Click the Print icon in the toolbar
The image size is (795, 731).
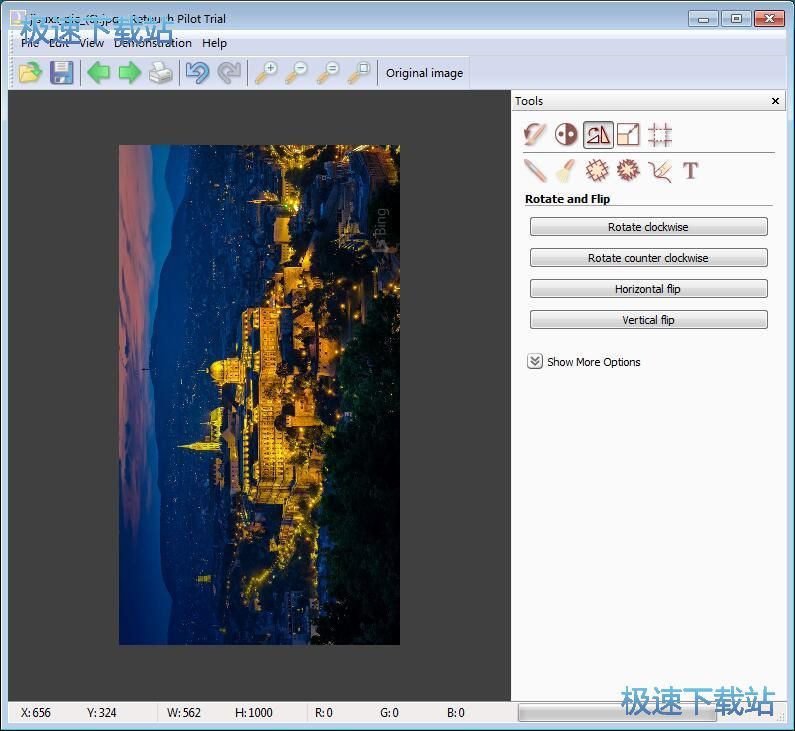[160, 72]
